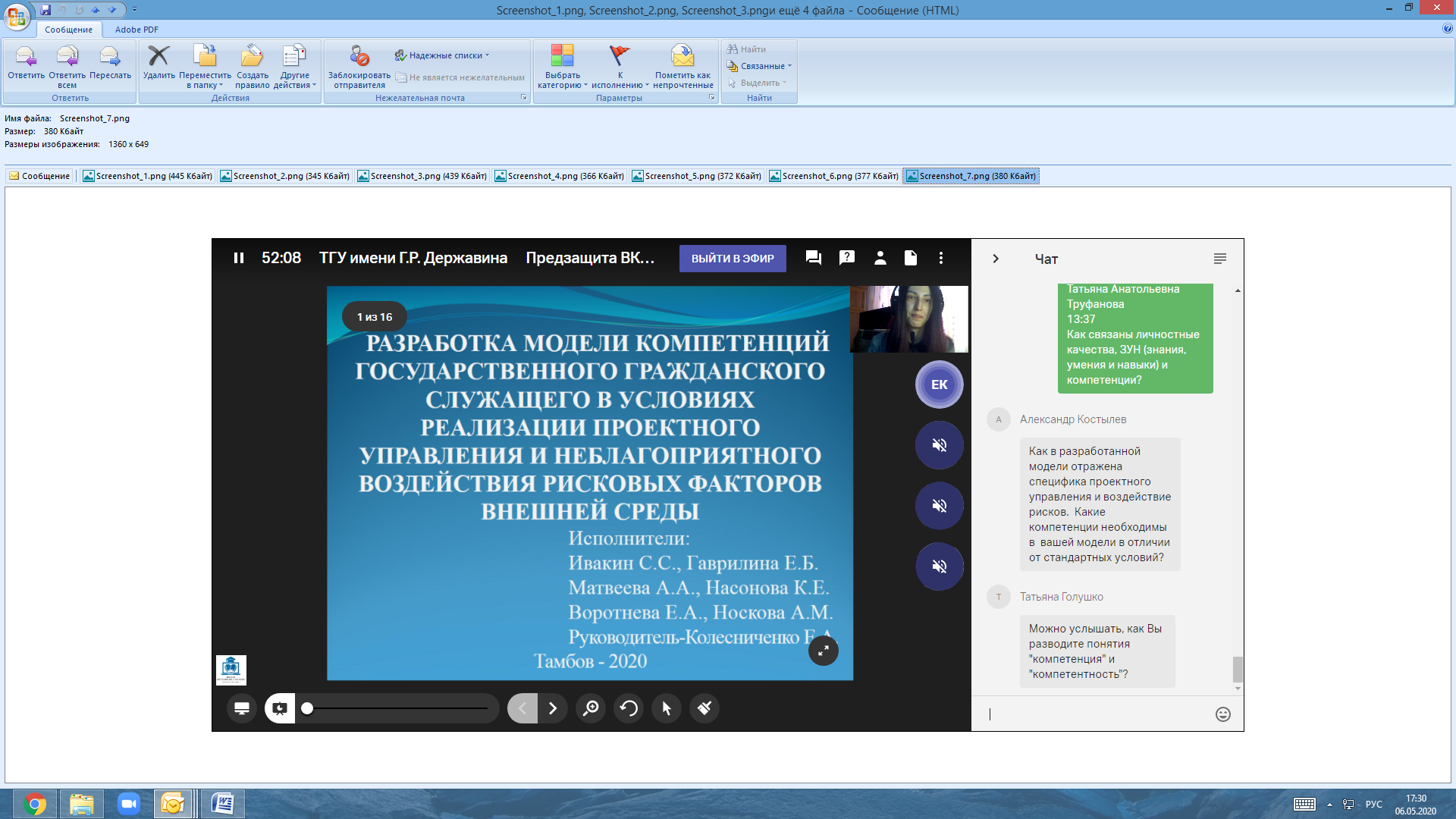Open Categorize (Выбрать категорию) dropdown
Viewport: 1456px width, 819px height.
coord(562,67)
